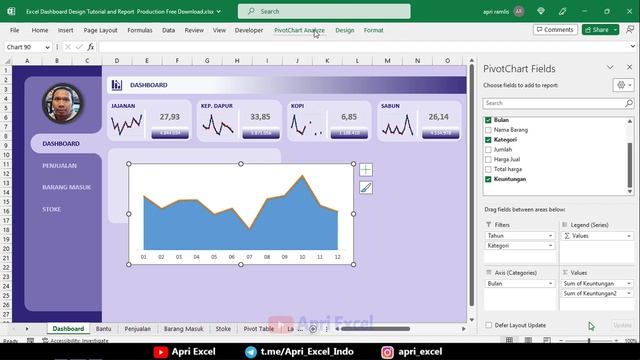
Task: Click the next sheet navigation arrow
Action: coord(27,329)
